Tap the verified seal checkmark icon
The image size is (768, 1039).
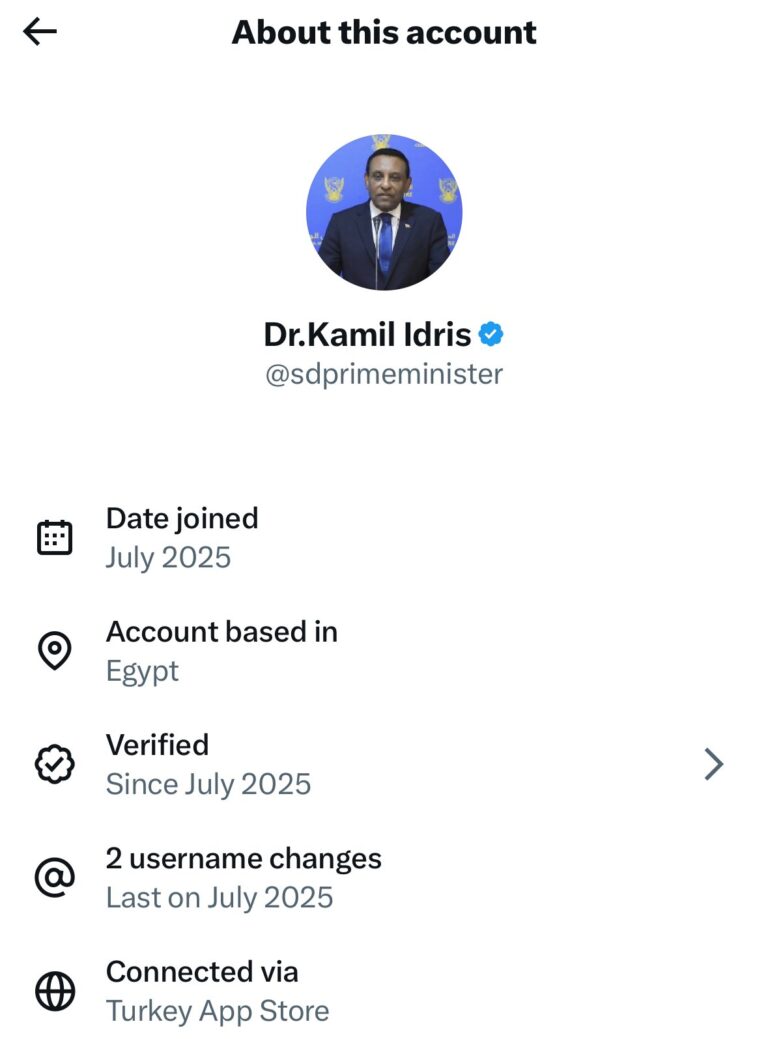(x=54, y=765)
